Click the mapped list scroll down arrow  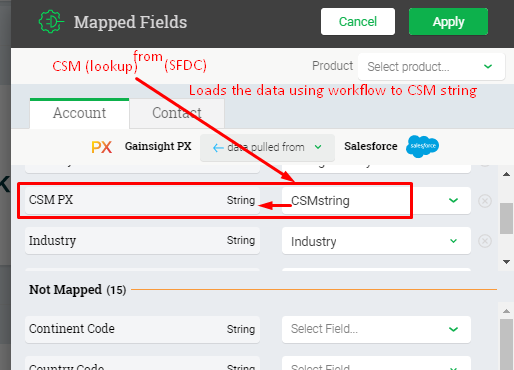point(506,262)
